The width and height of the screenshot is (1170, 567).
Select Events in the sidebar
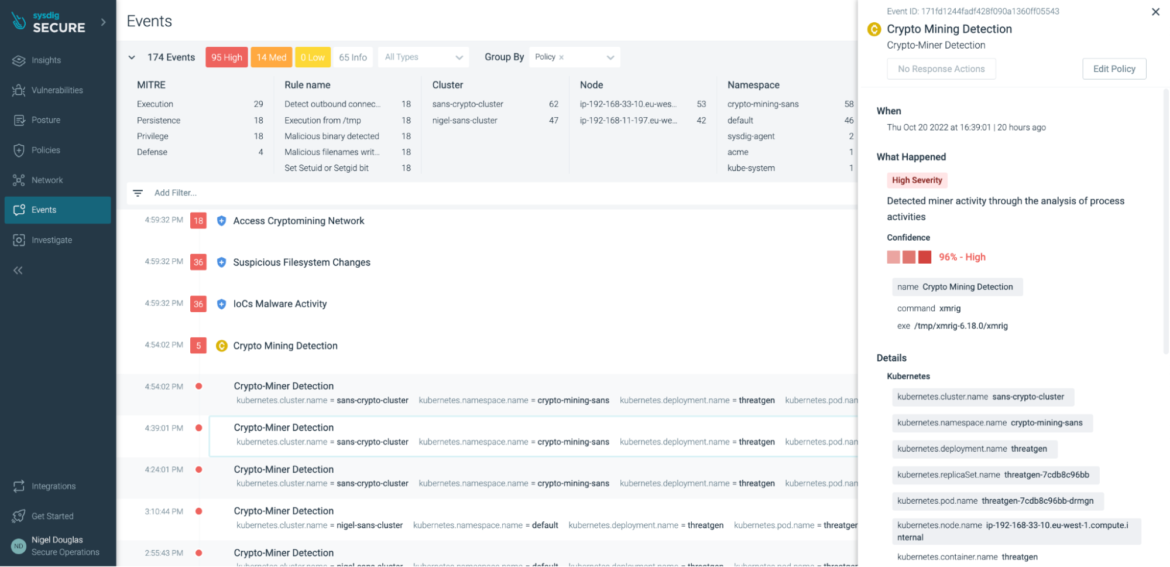[x=57, y=210]
